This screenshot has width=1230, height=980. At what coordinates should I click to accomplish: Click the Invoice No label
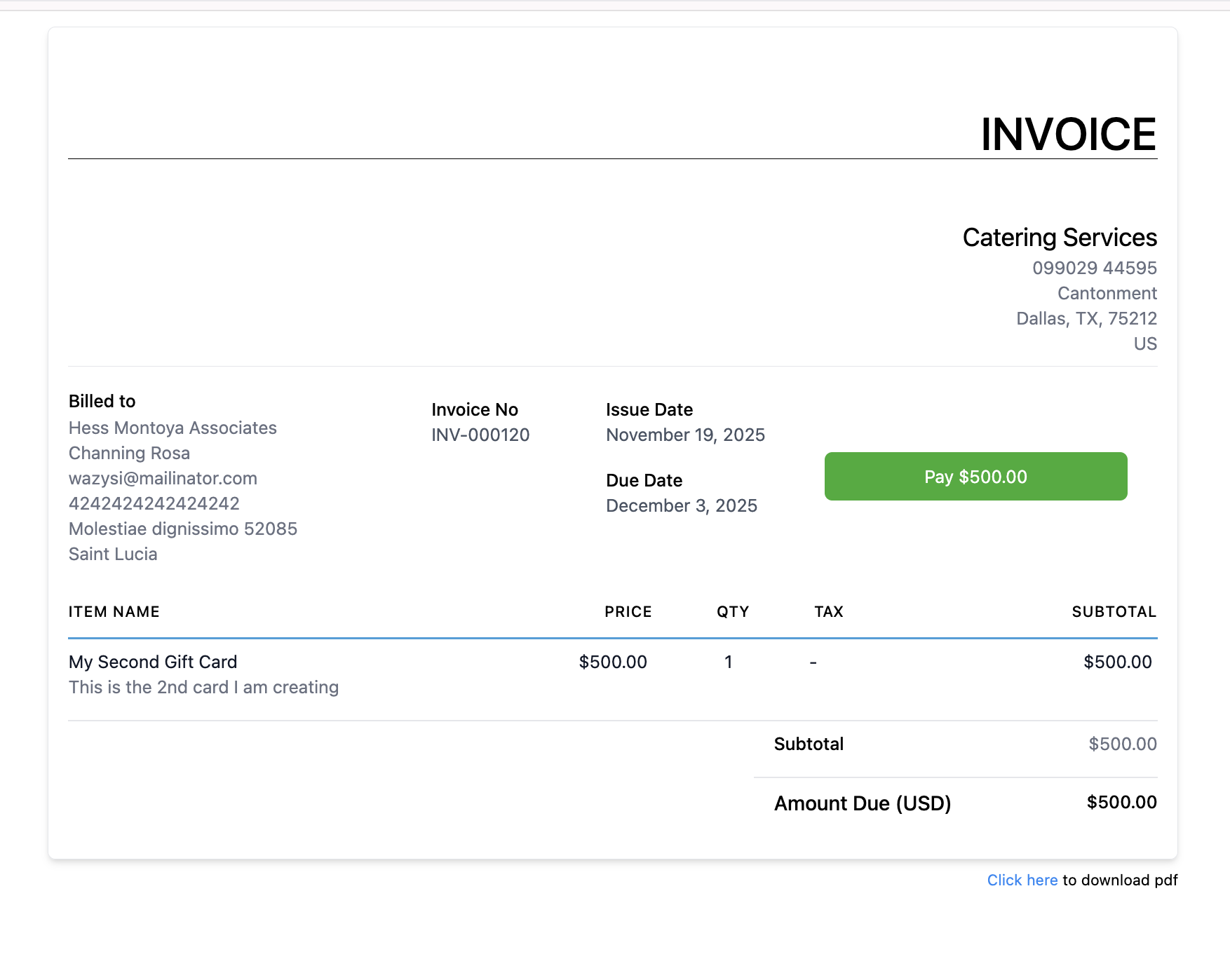point(475,409)
